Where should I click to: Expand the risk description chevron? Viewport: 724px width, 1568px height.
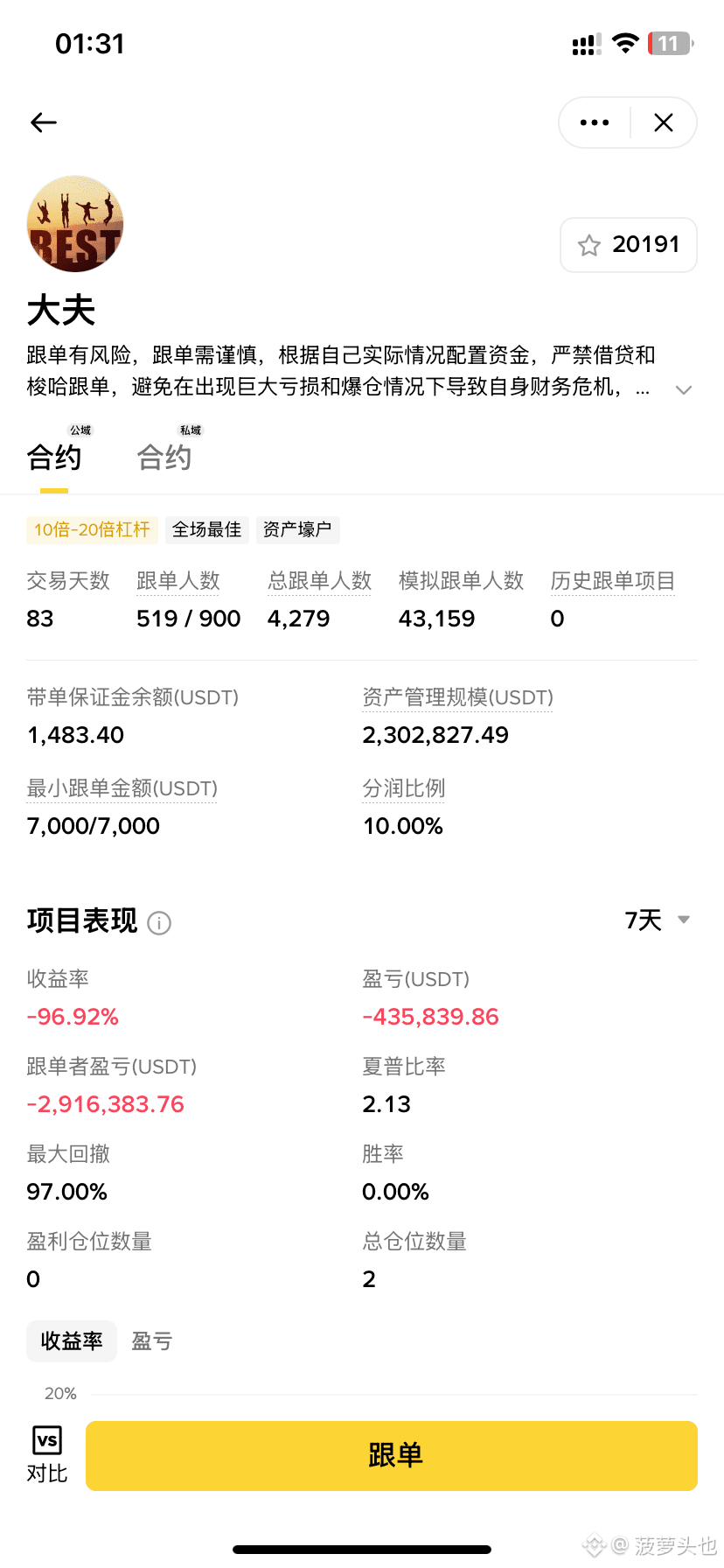coord(684,389)
